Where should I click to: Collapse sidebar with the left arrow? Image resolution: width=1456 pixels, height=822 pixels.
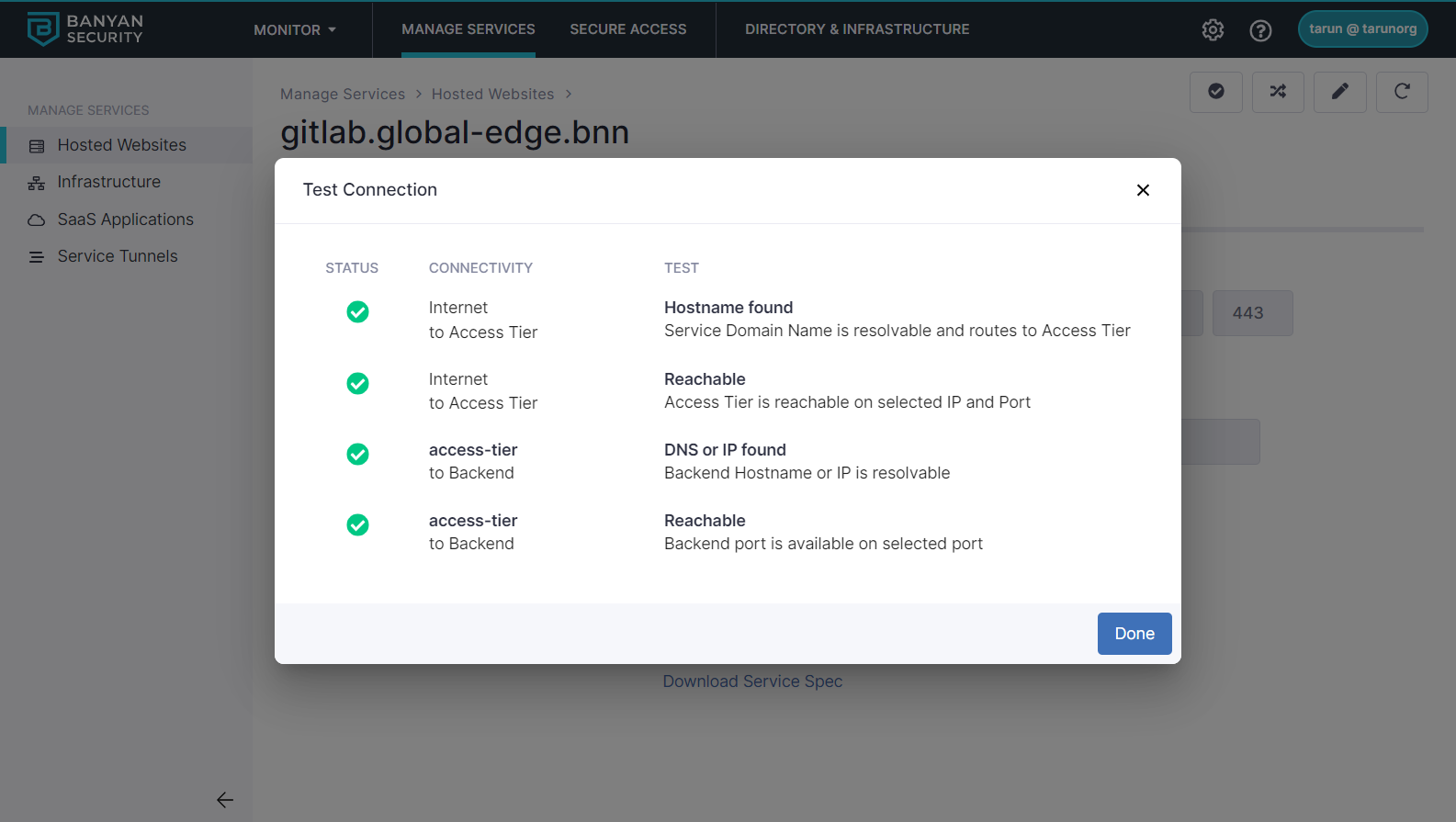(225, 800)
